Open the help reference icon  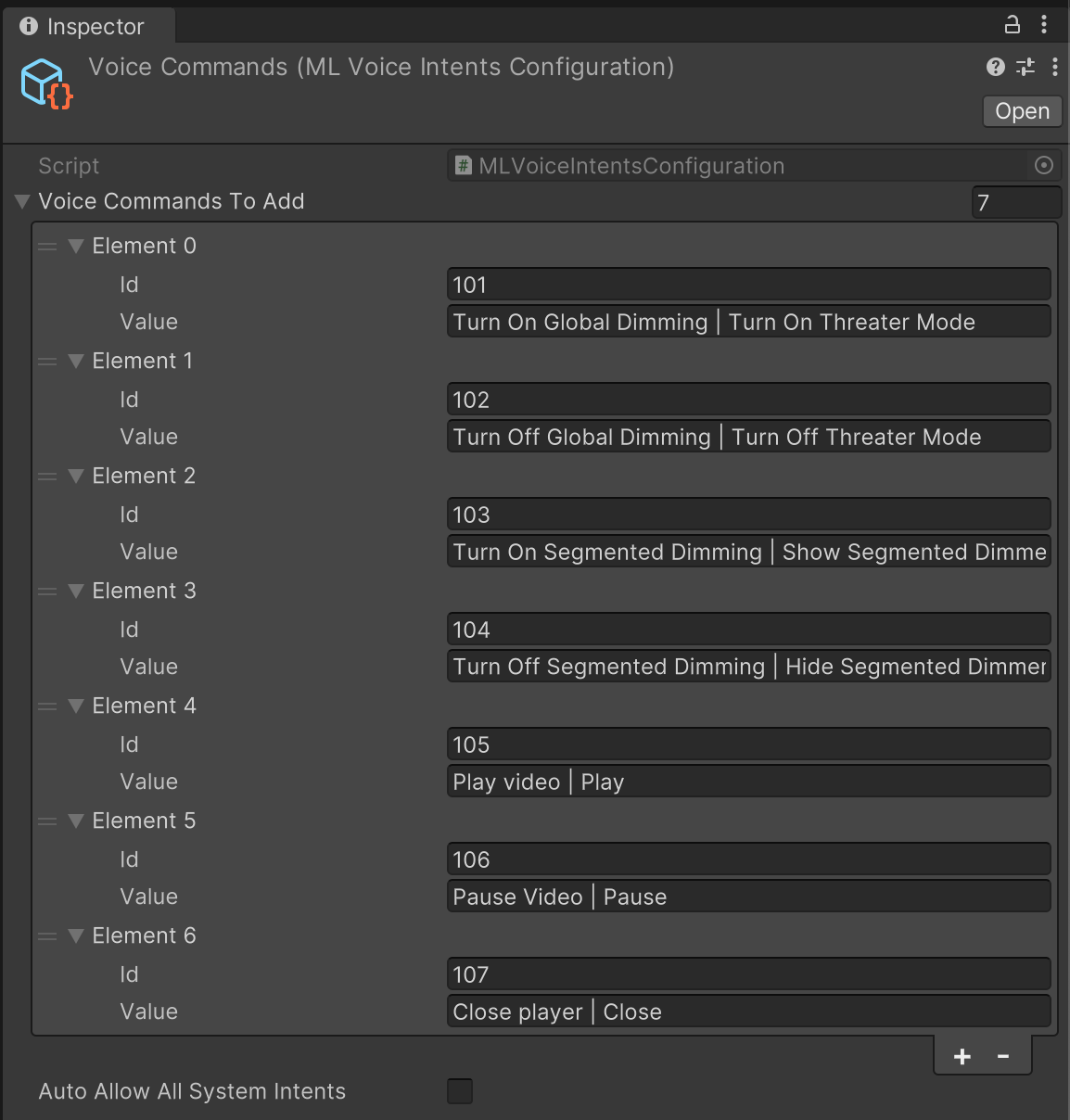click(x=996, y=67)
